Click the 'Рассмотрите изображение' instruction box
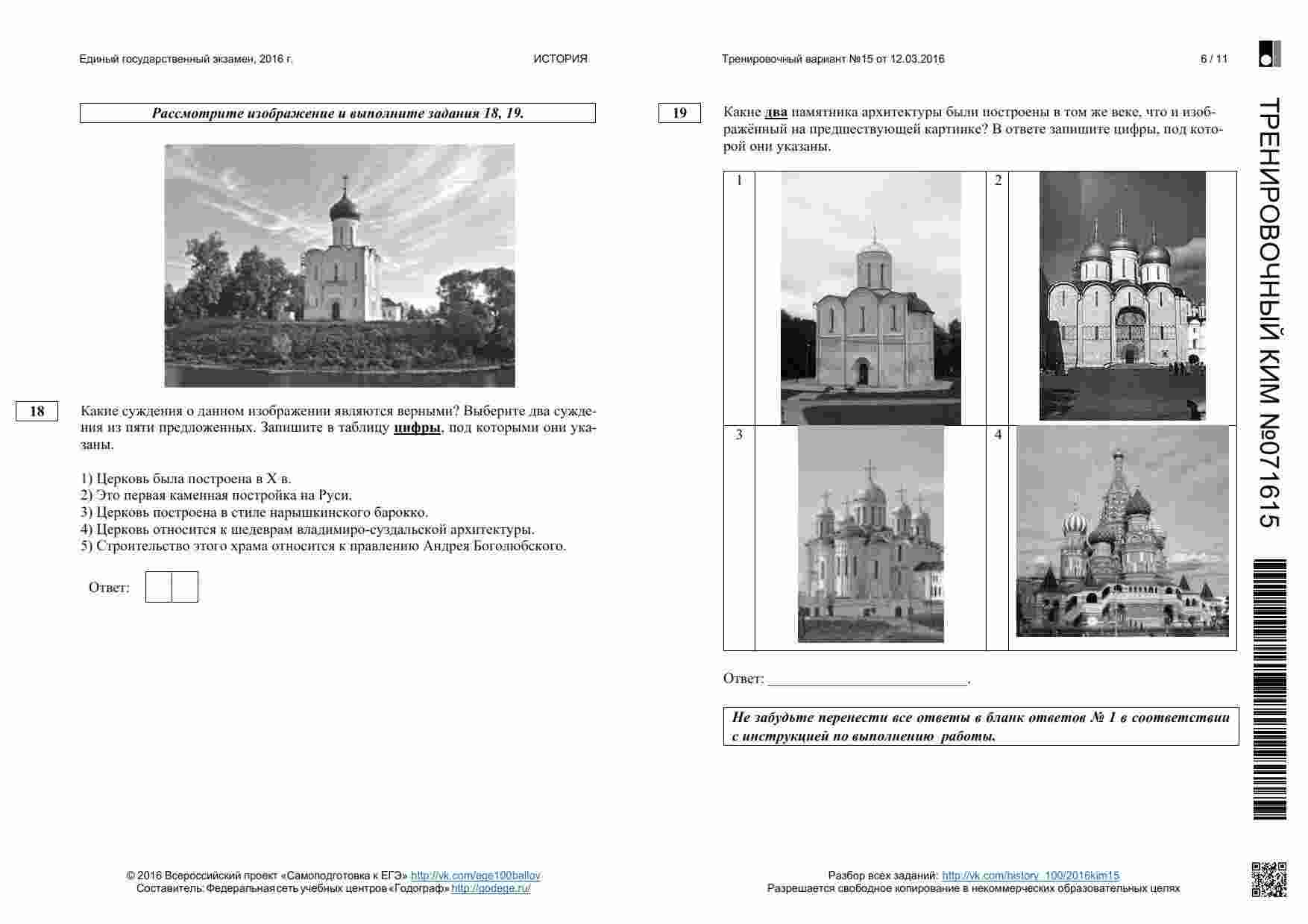Viewport: 1308px width, 924px height. pyautogui.click(x=337, y=113)
